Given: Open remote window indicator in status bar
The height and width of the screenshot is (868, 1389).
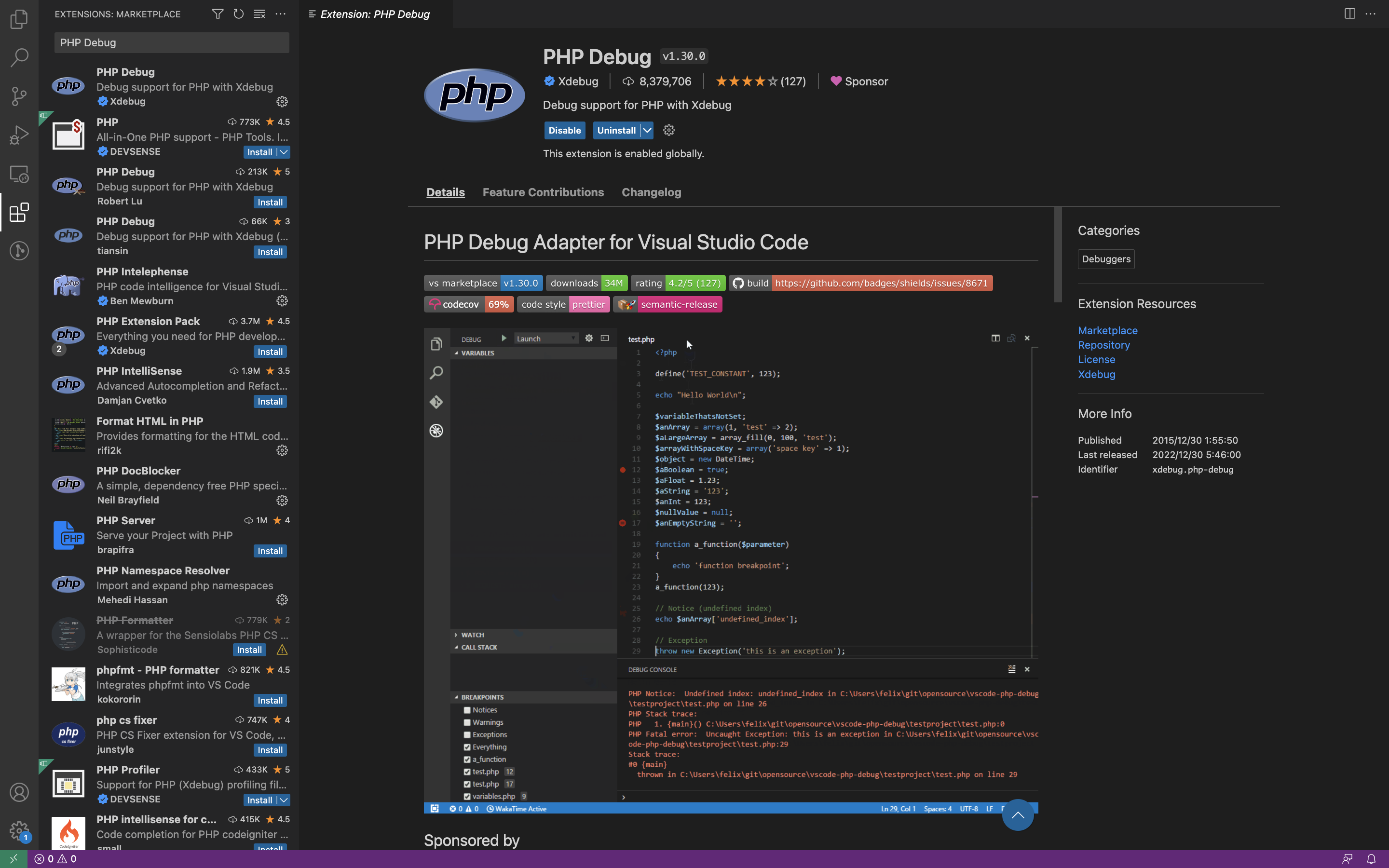Looking at the screenshot, I should click(13, 859).
